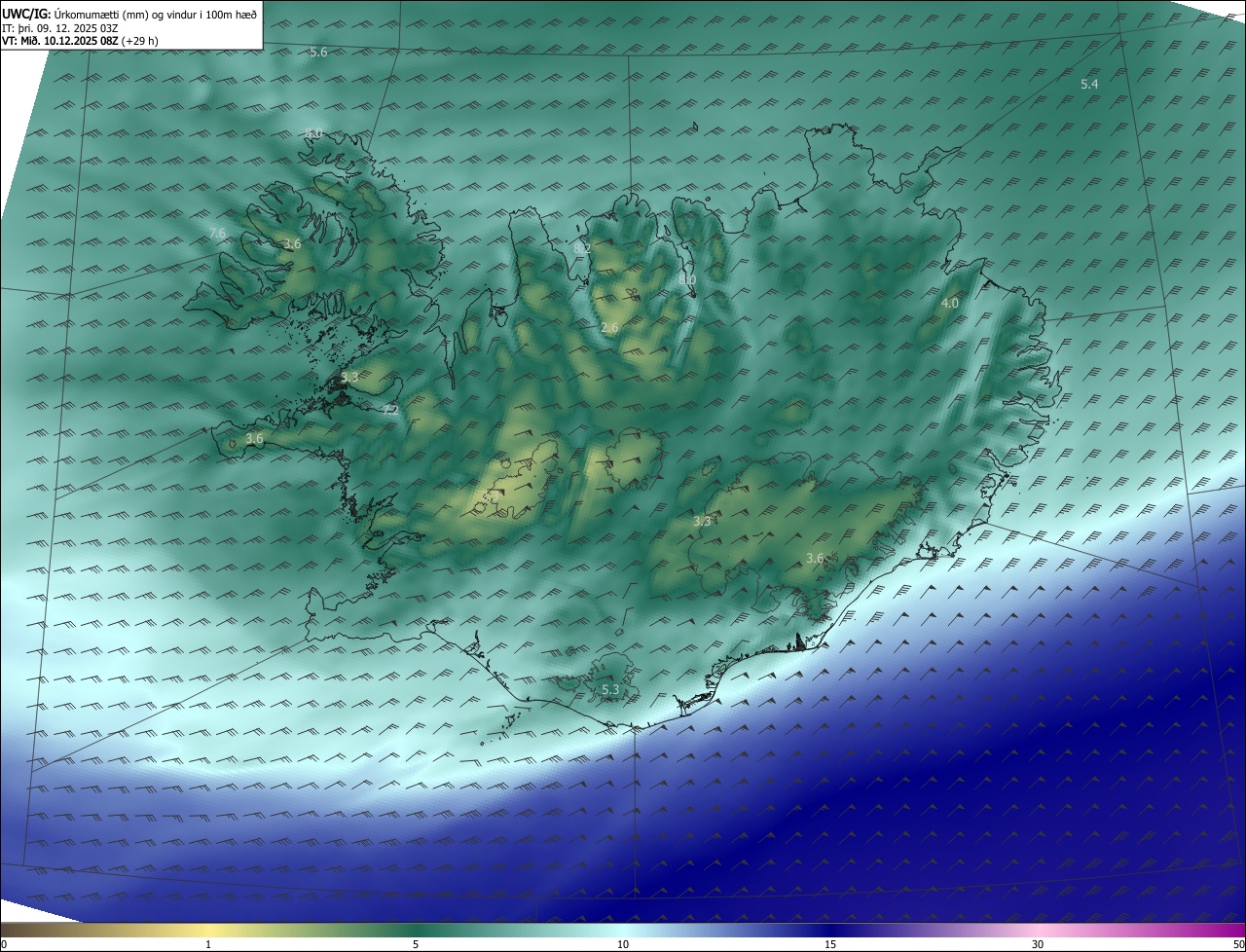Click the 7.2 value label in west Iceland
The width and height of the screenshot is (1246, 952).
[x=389, y=411]
